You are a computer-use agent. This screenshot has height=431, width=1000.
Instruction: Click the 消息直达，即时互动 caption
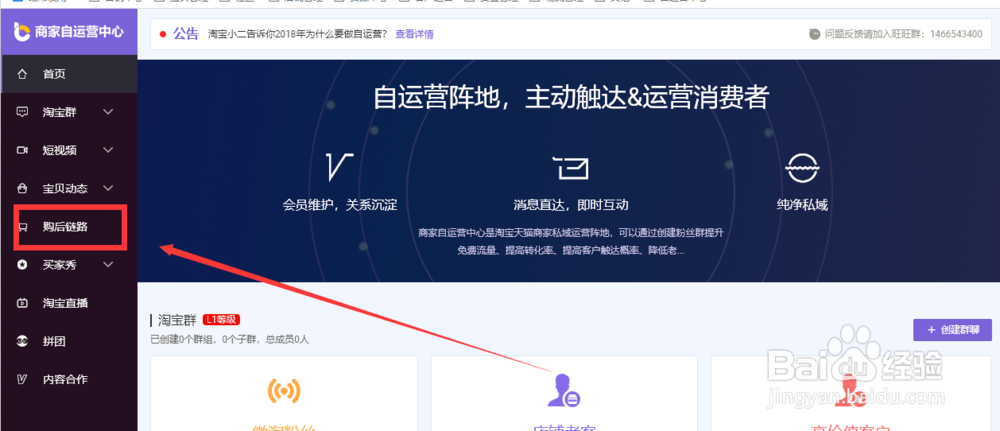[571, 205]
